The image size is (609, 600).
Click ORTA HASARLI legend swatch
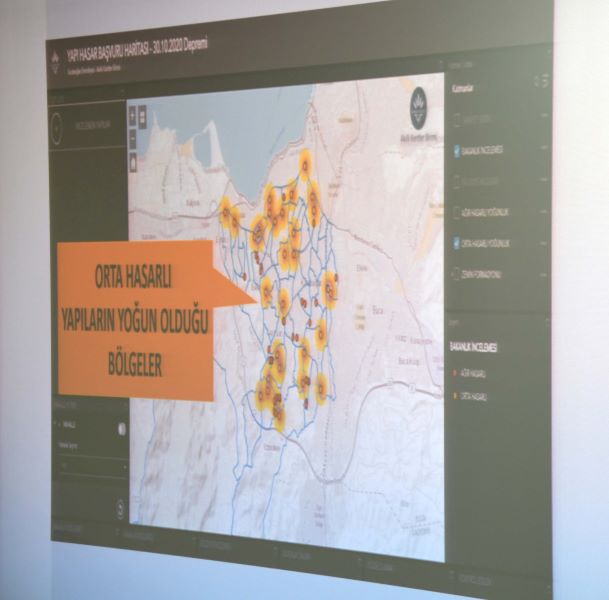coord(455,396)
